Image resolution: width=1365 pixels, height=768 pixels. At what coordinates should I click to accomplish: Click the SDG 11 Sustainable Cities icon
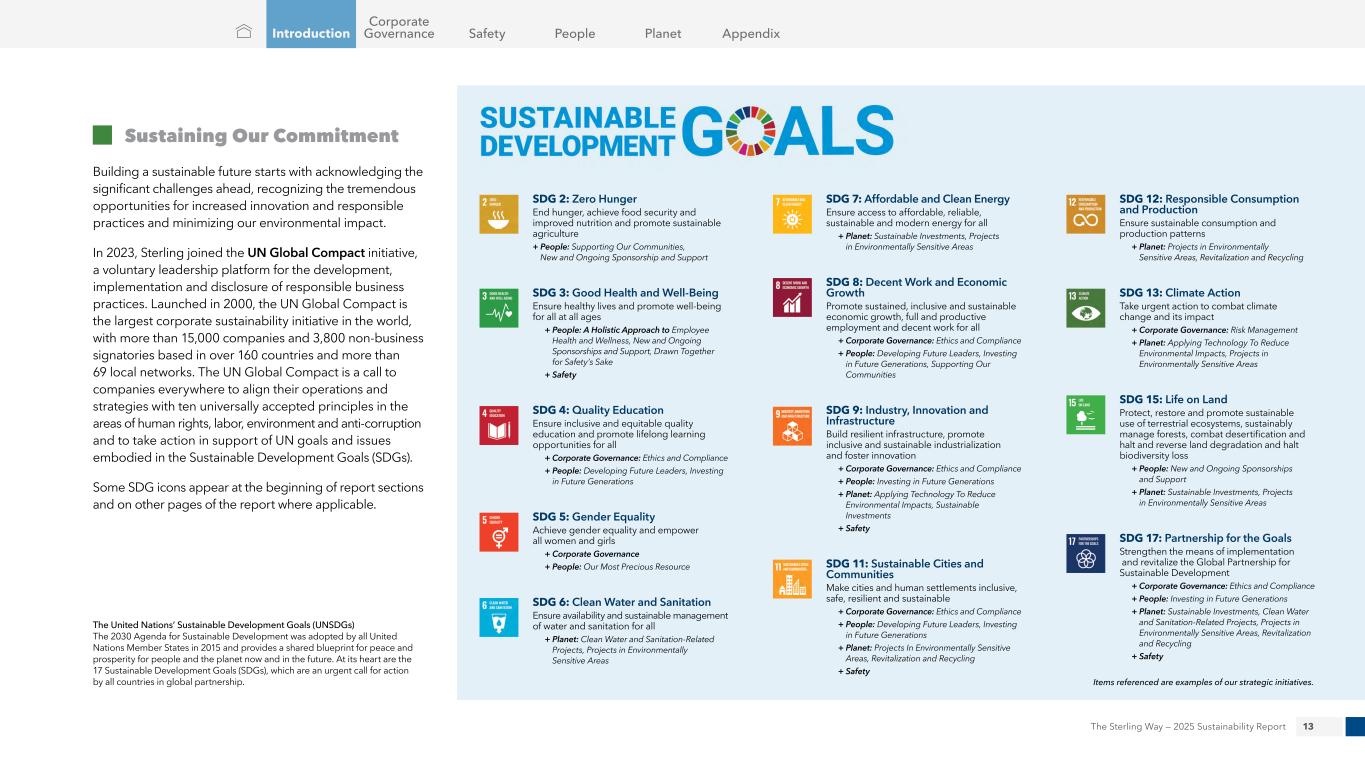coord(793,579)
